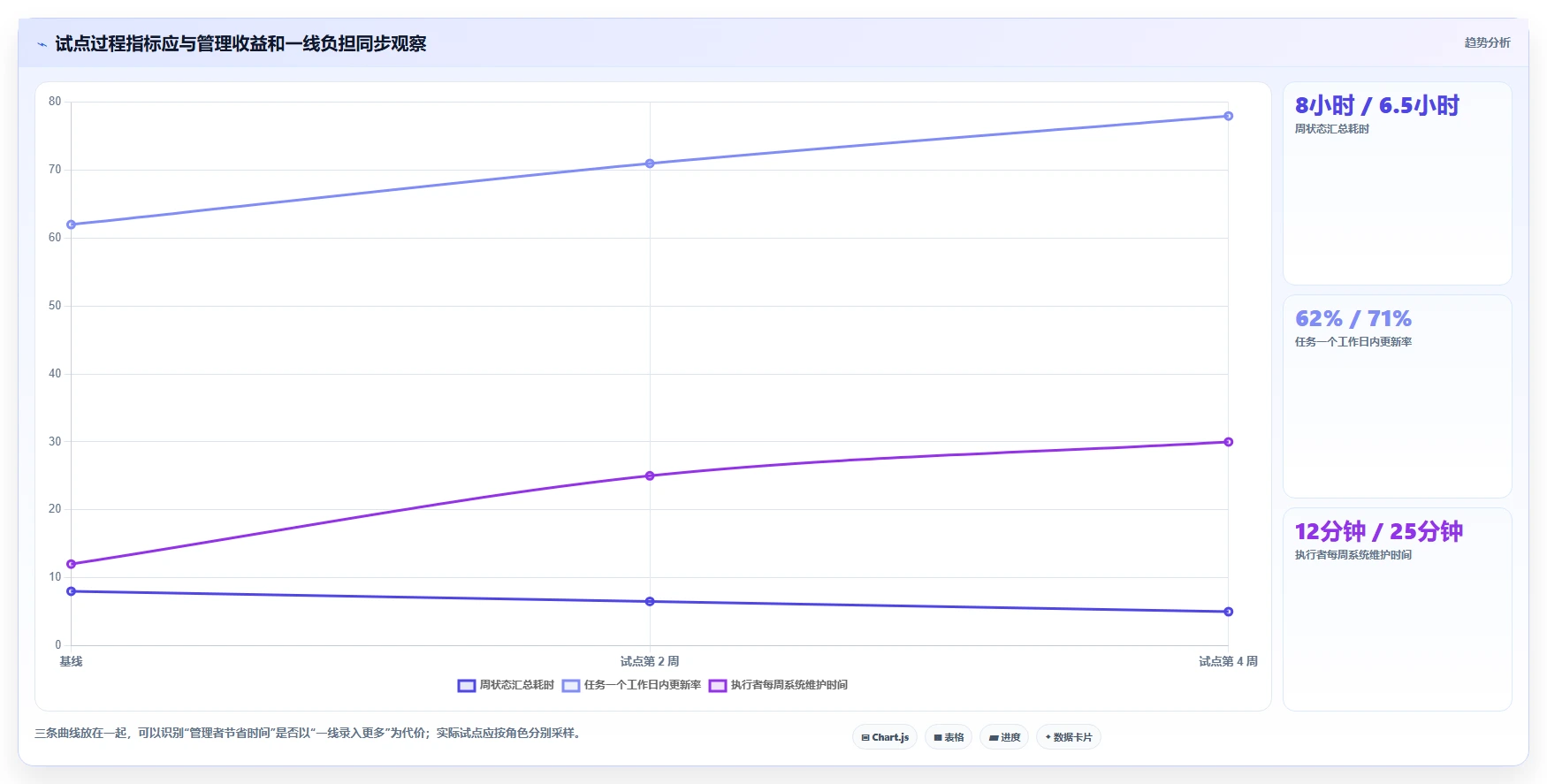Screen dimensions: 1547x784
Task: Click 任务更新率 data point at 基线
Action: point(72,225)
